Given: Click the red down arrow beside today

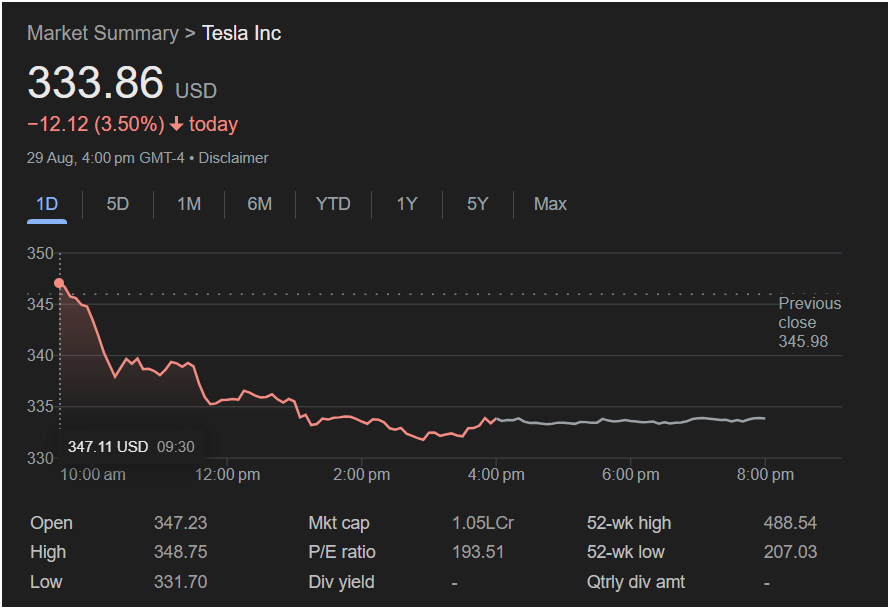Looking at the screenshot, I should (x=176, y=125).
